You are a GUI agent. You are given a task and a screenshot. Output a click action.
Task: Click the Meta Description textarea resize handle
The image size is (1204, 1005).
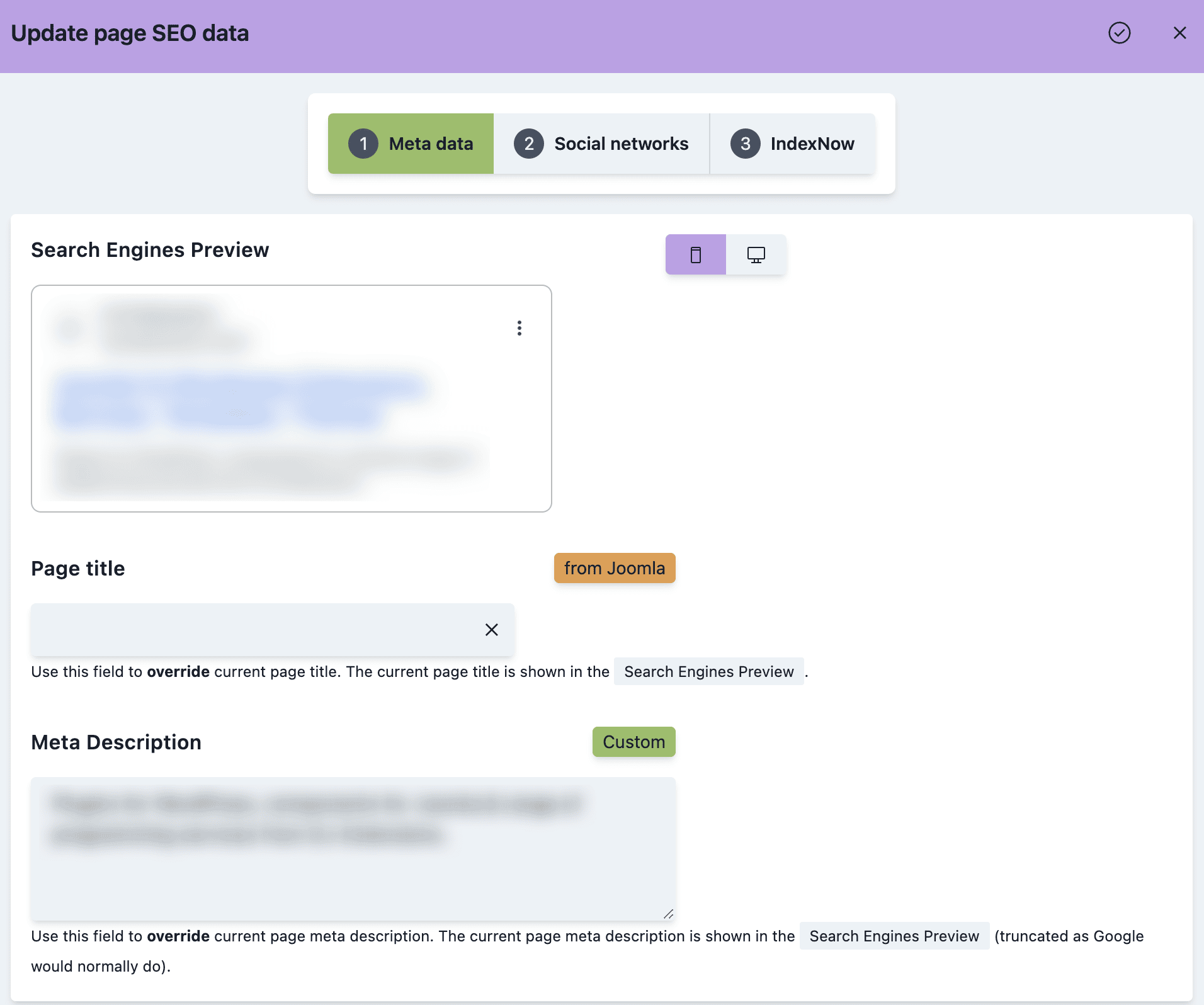point(668,914)
